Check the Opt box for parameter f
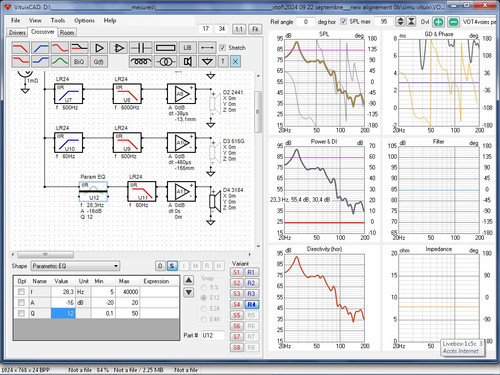500x375 pixels. tap(21, 292)
